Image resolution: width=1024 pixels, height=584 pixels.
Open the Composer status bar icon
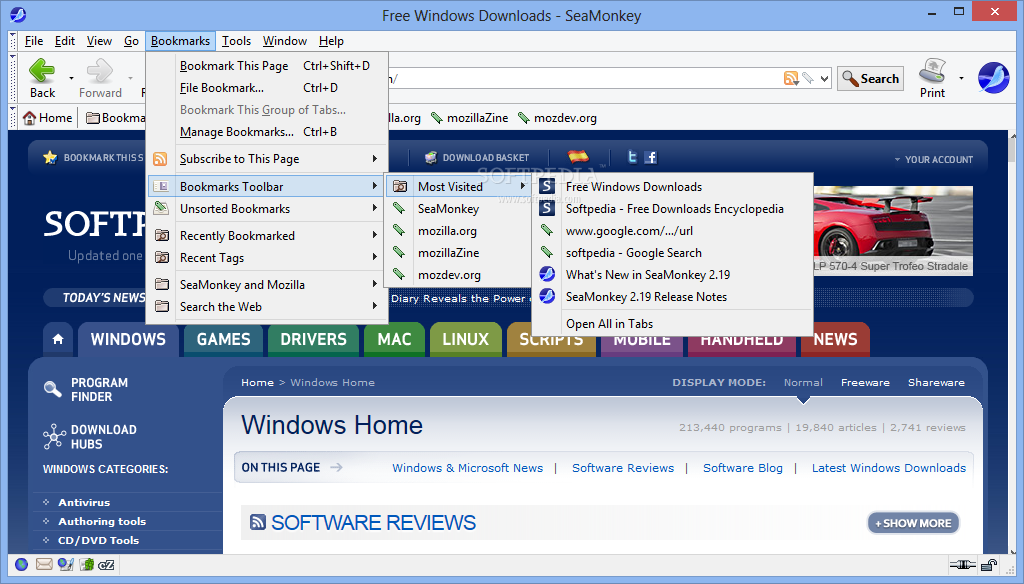pos(65,564)
